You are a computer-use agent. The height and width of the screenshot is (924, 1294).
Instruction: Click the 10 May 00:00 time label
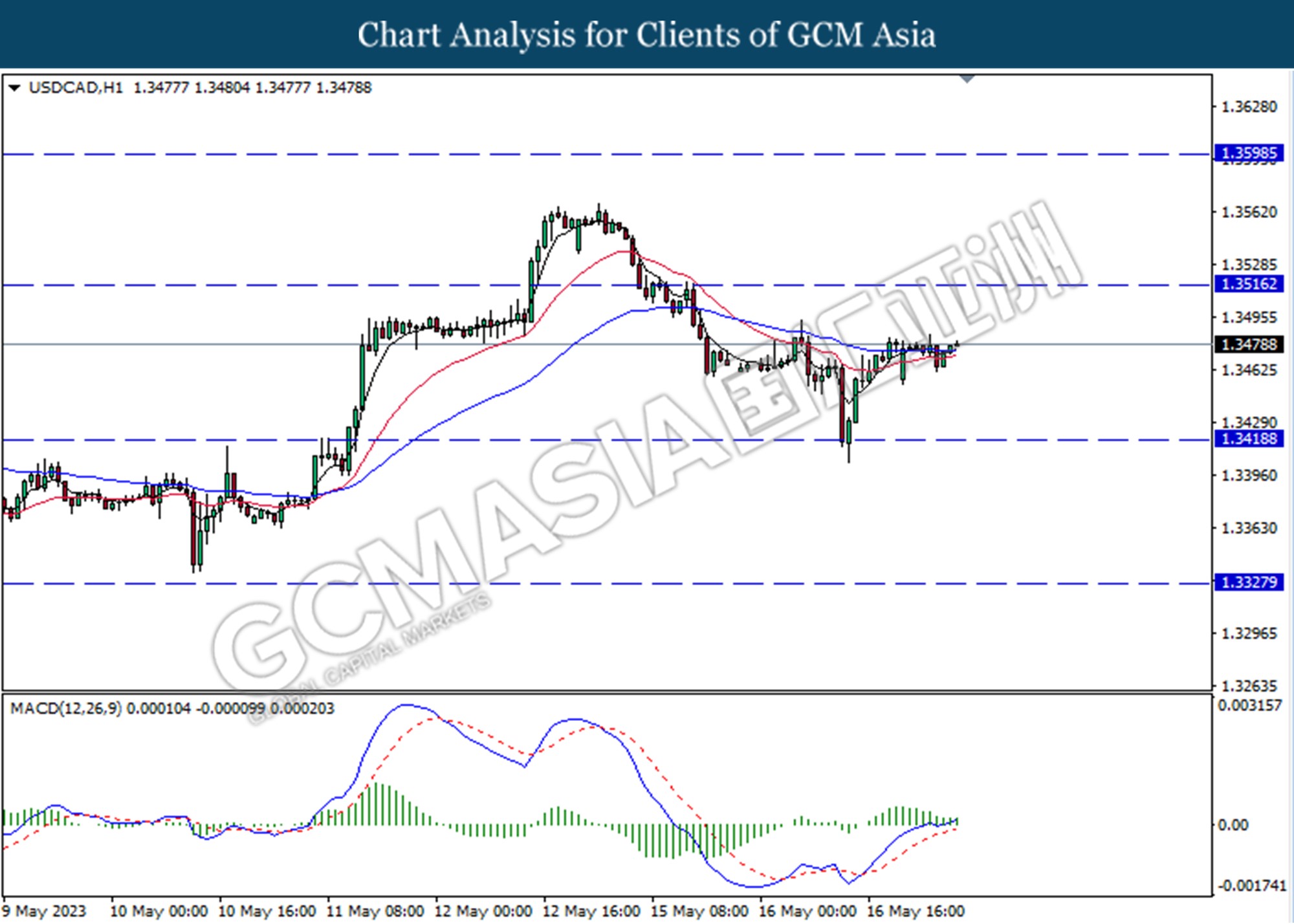(159, 911)
